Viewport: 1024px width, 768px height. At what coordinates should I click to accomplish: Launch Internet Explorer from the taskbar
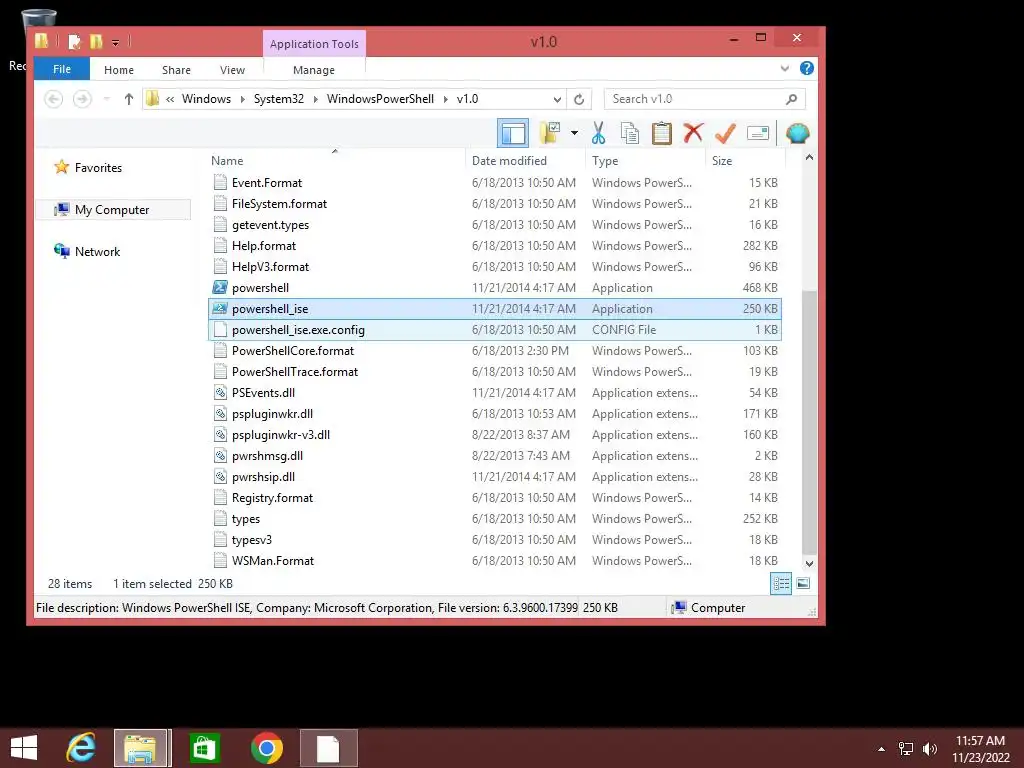coord(81,748)
